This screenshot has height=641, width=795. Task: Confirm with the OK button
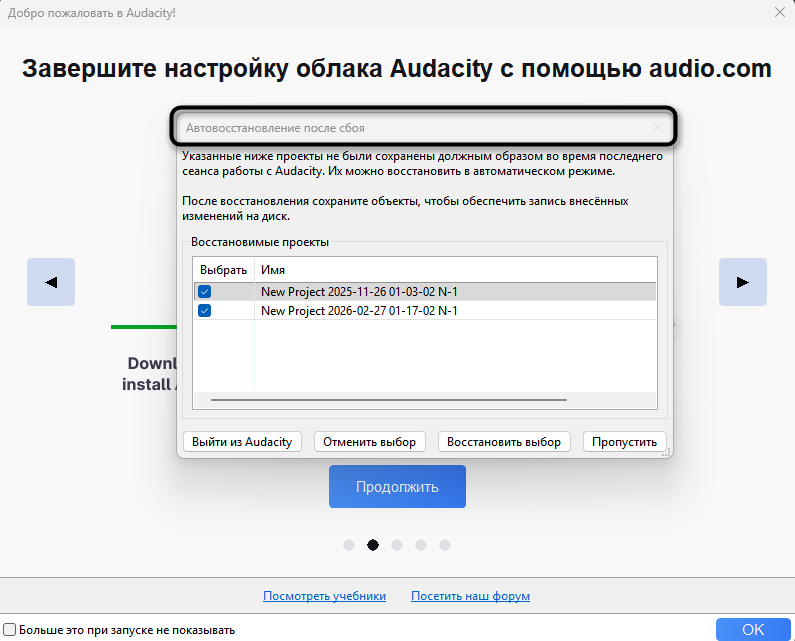tap(753, 629)
